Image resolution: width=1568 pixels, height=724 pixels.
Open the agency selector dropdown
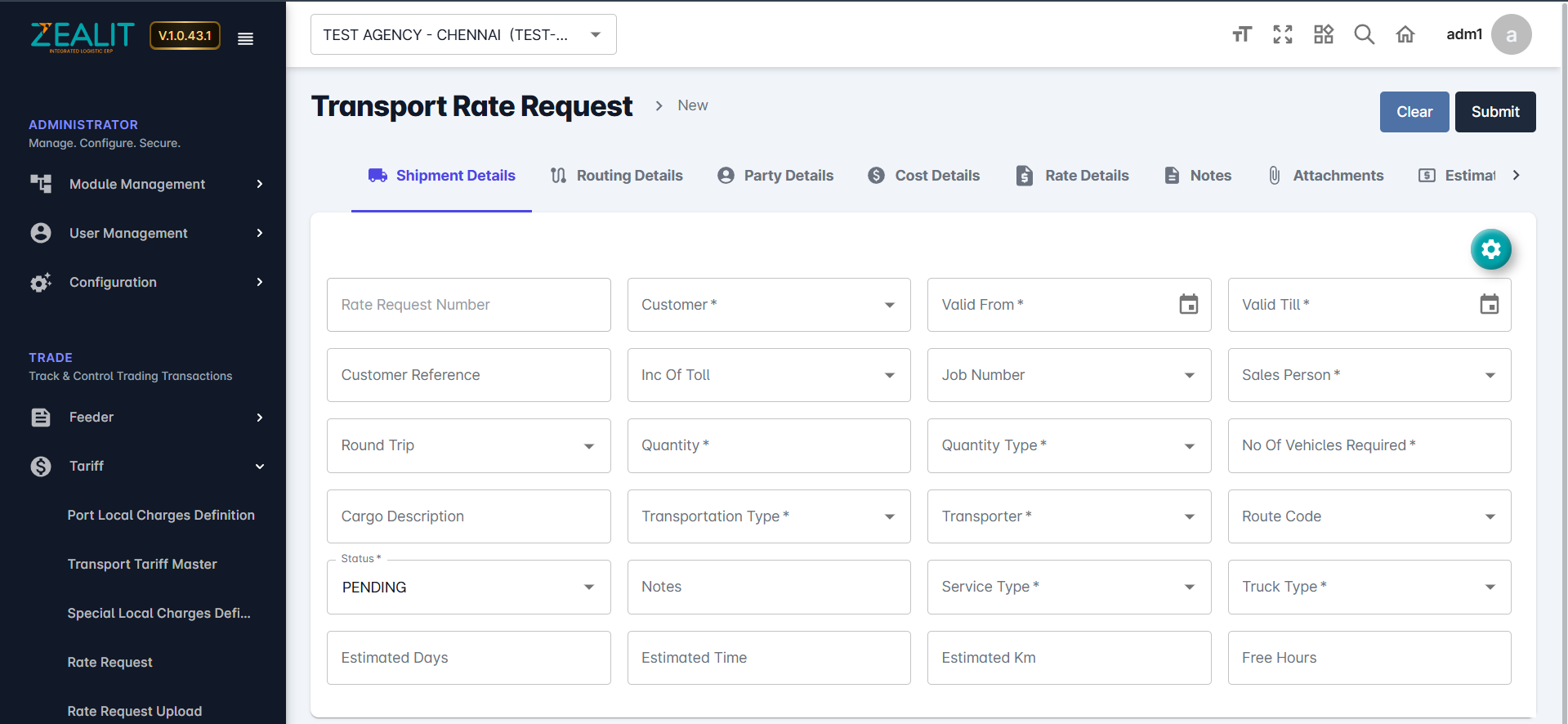pyautogui.click(x=463, y=34)
